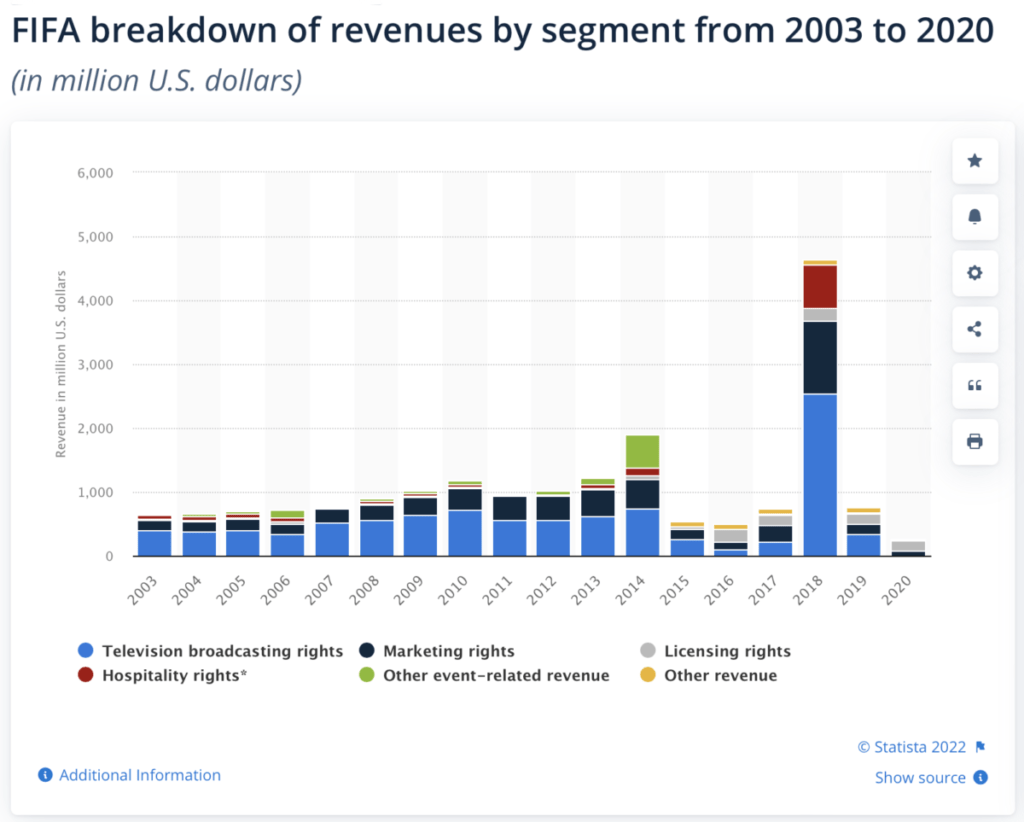Toggle Television broadcasting rights legend series

[x=210, y=651]
